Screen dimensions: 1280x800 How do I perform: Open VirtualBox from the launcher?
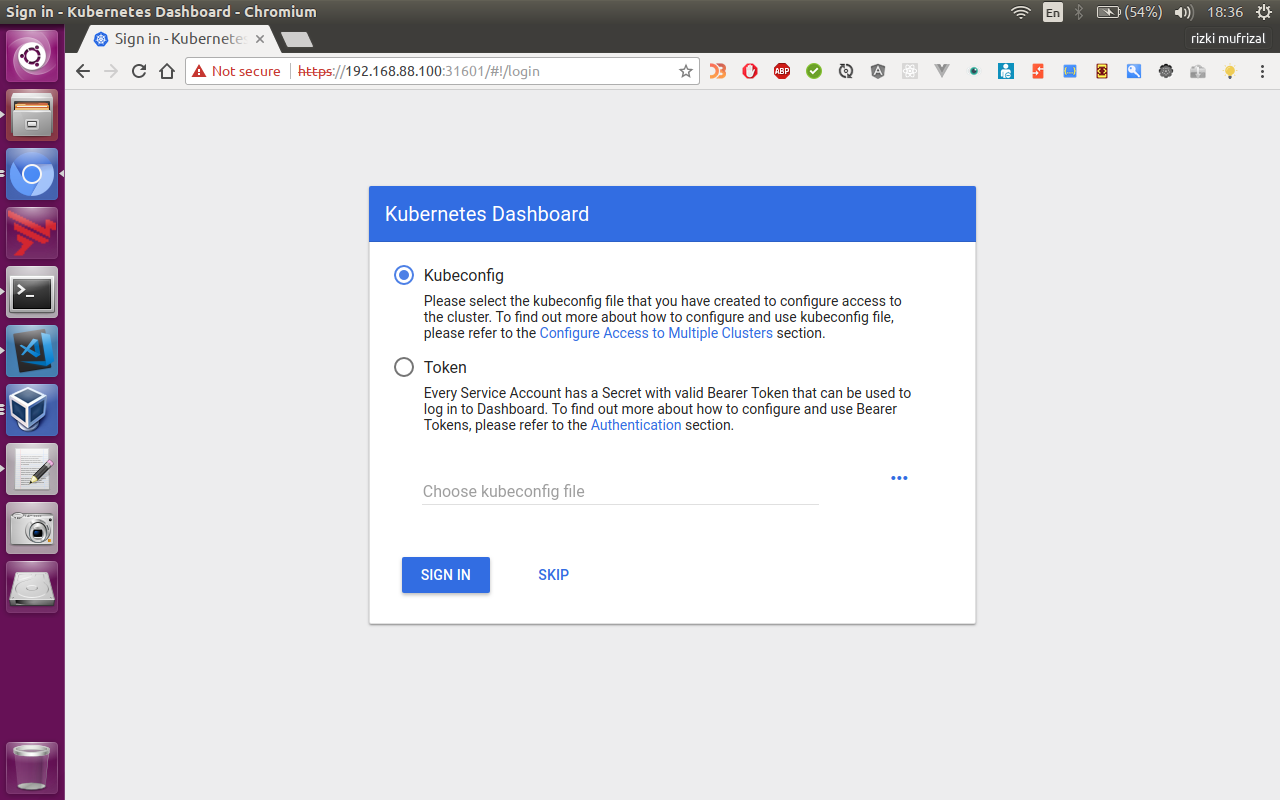[32, 410]
